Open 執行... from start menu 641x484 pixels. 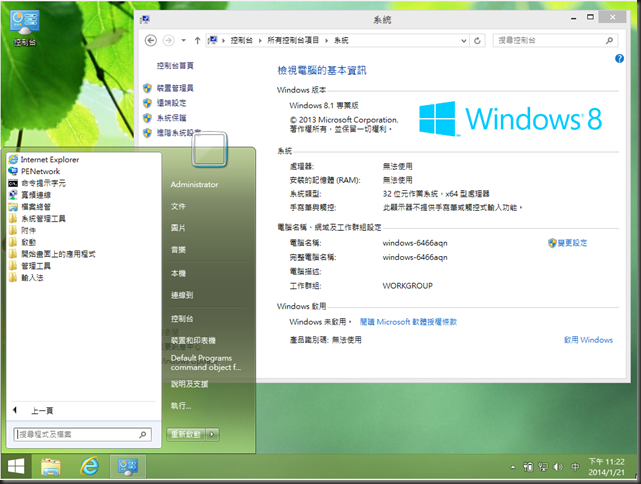(x=181, y=406)
